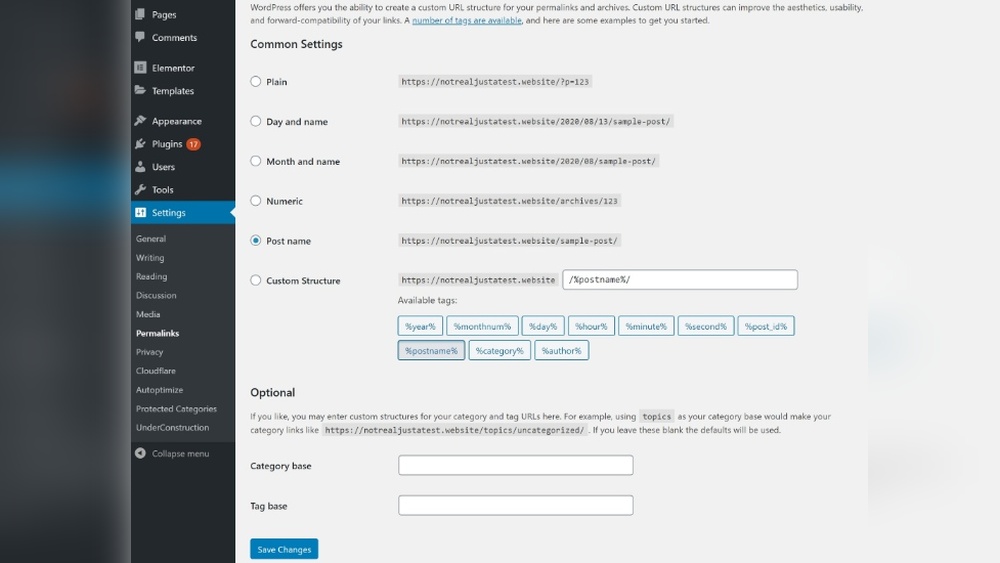
Task: Open the Cloudflare settings submenu
Action: tap(156, 370)
